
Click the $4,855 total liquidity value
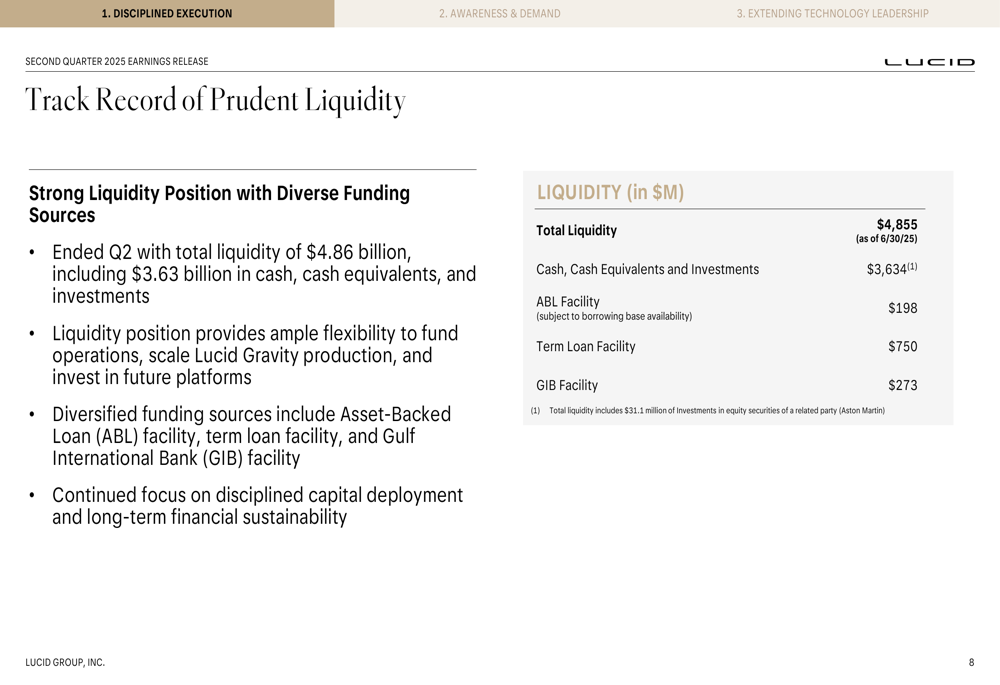(x=897, y=225)
